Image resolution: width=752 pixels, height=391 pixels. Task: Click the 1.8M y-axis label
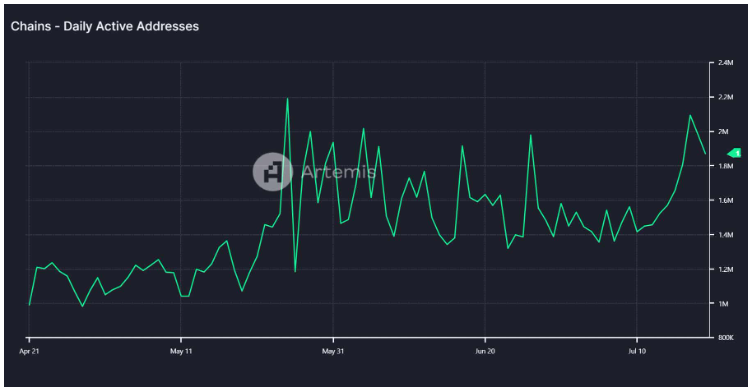726,166
